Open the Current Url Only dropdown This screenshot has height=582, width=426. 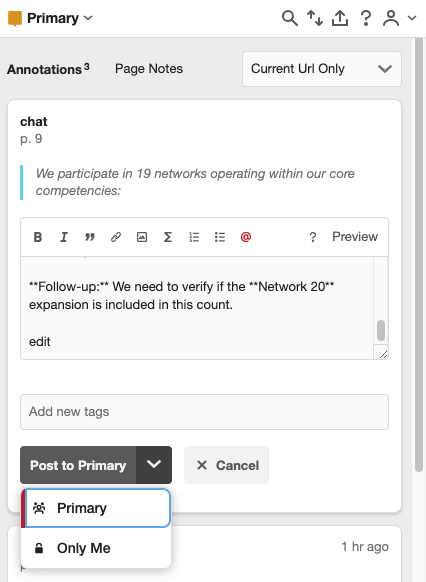click(322, 69)
